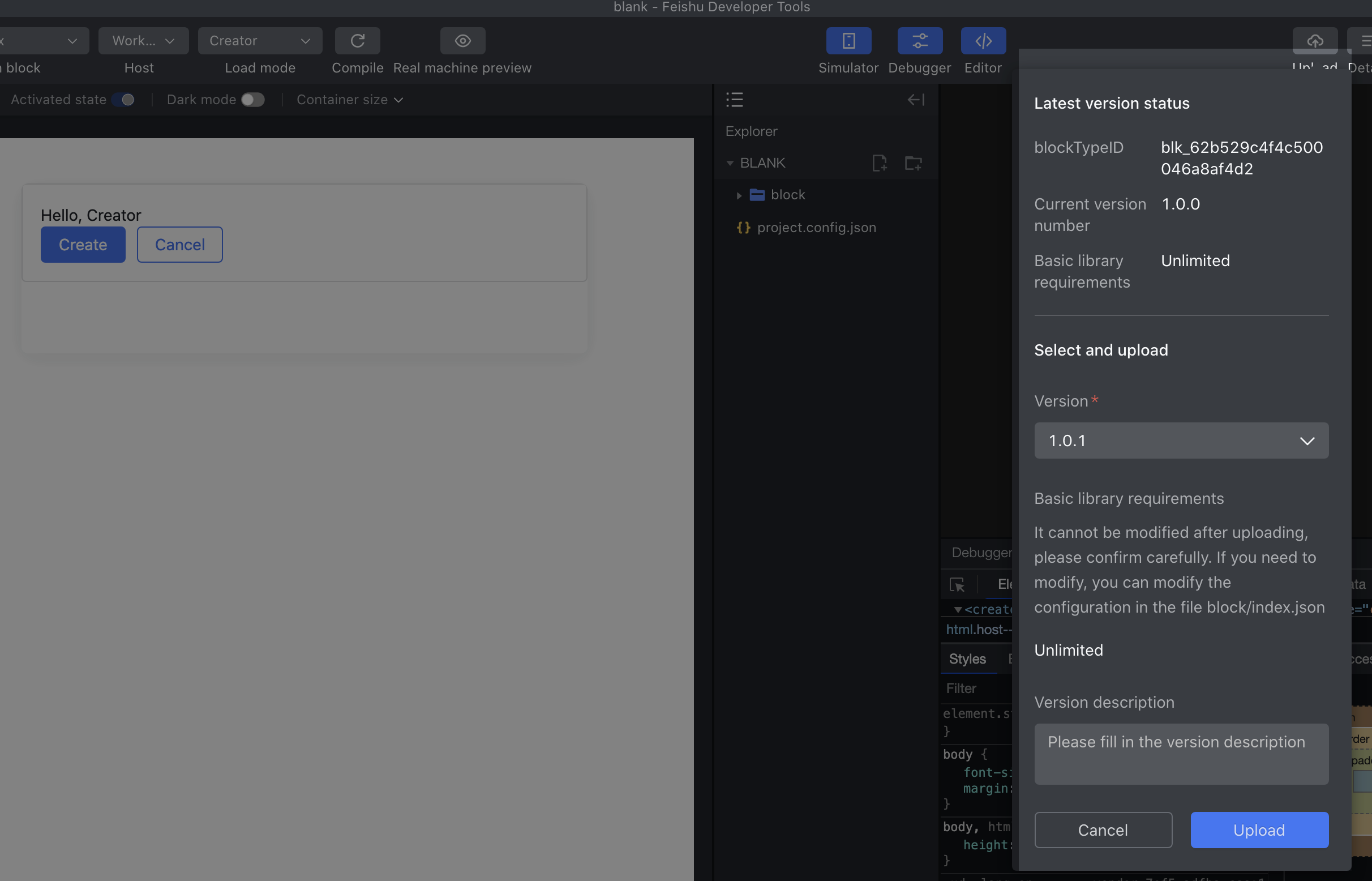Select the element inspector picker icon
Screen dimensions: 1372x881
click(957, 584)
